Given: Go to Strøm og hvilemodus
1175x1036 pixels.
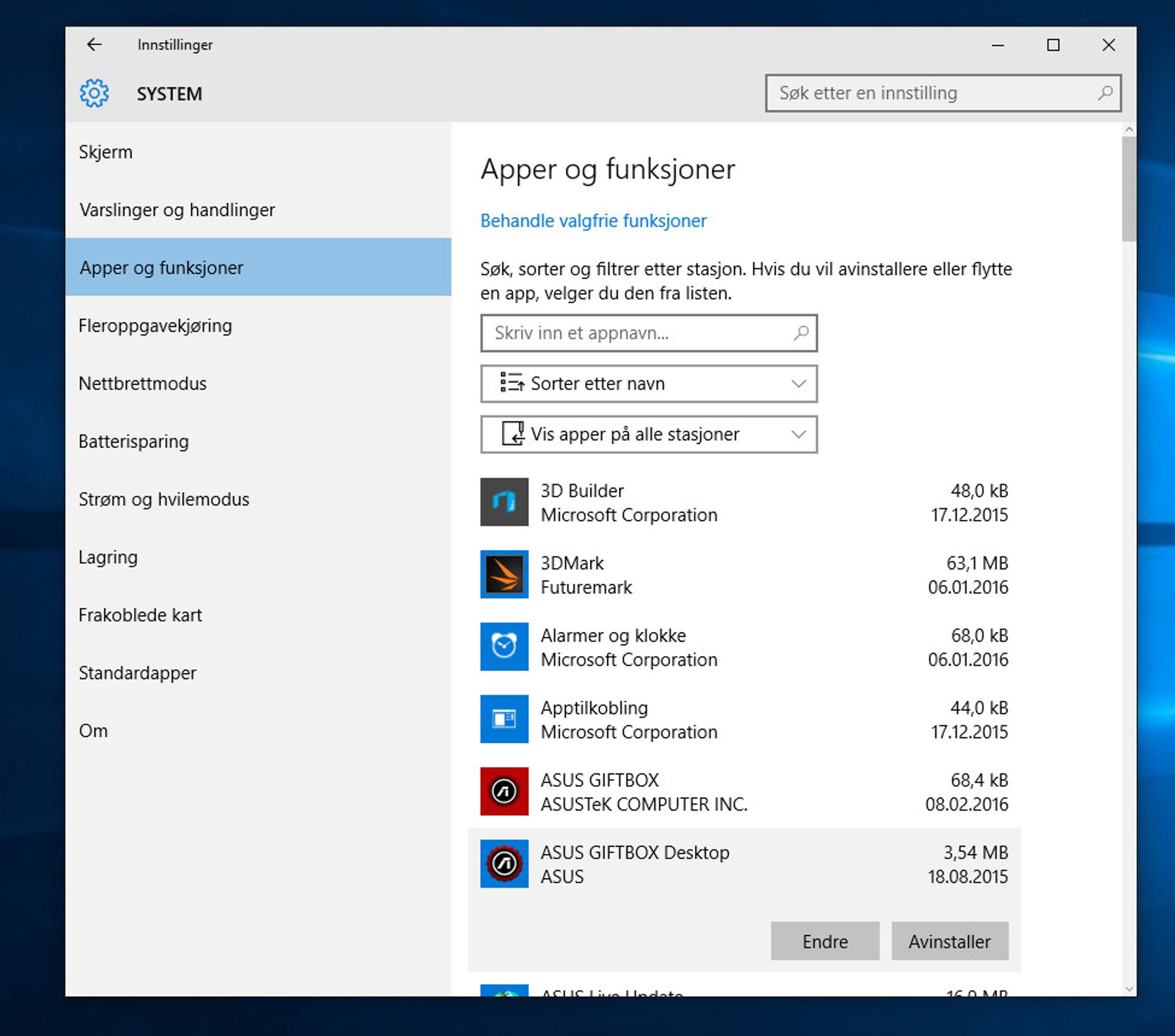Looking at the screenshot, I should point(258,499).
